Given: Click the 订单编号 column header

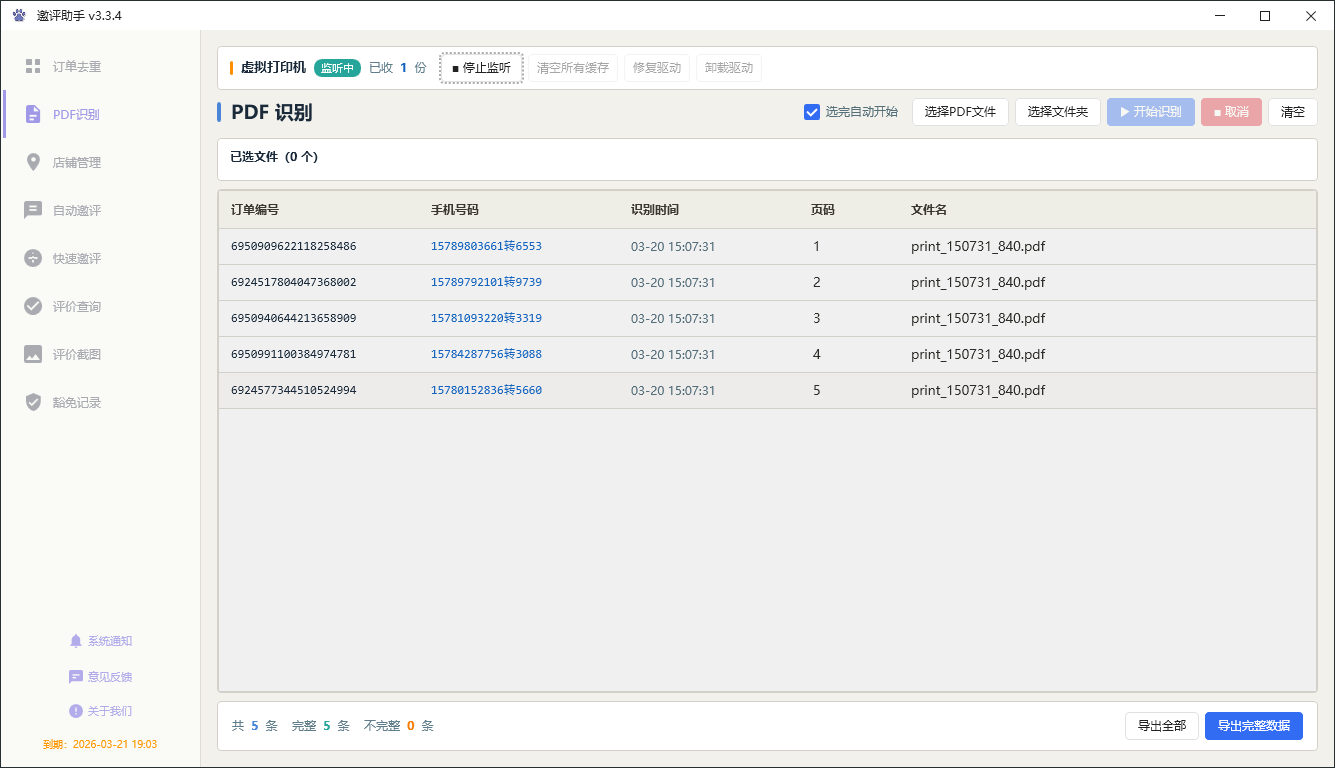Looking at the screenshot, I should click(255, 210).
